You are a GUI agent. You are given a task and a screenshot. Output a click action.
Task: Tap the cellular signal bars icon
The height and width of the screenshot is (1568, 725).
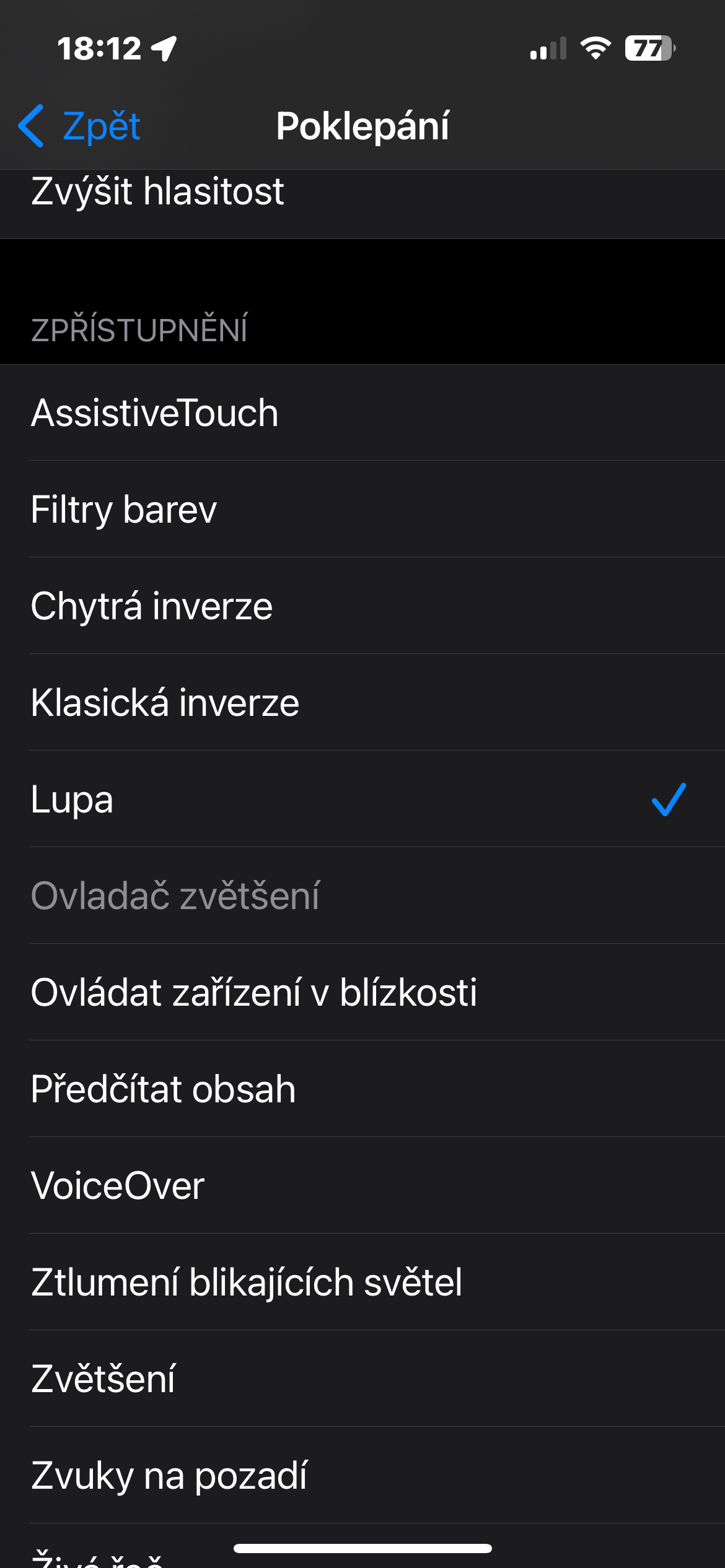(548, 48)
